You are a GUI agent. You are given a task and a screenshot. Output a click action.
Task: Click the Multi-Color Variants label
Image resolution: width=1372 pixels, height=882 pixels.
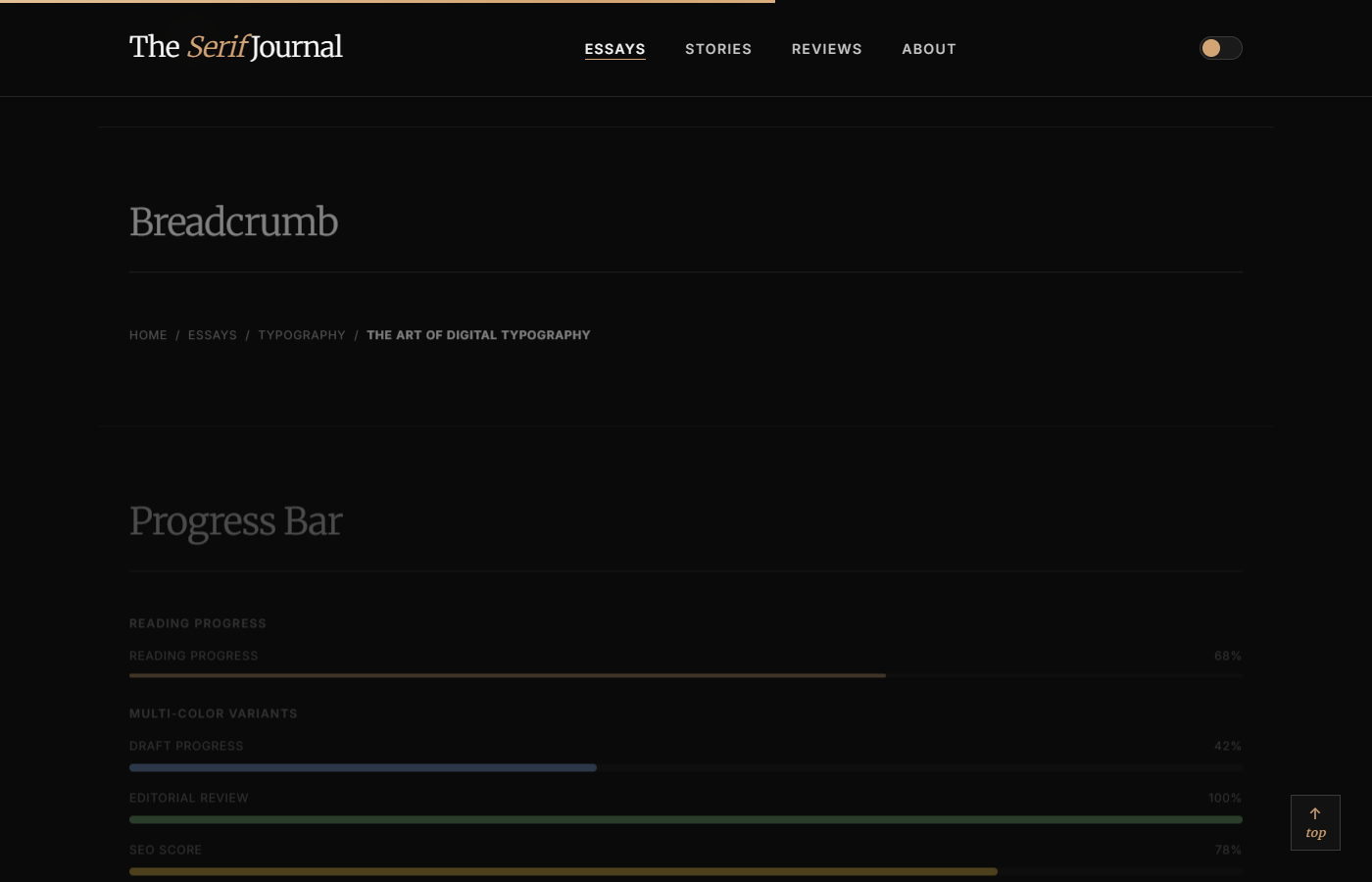point(213,713)
